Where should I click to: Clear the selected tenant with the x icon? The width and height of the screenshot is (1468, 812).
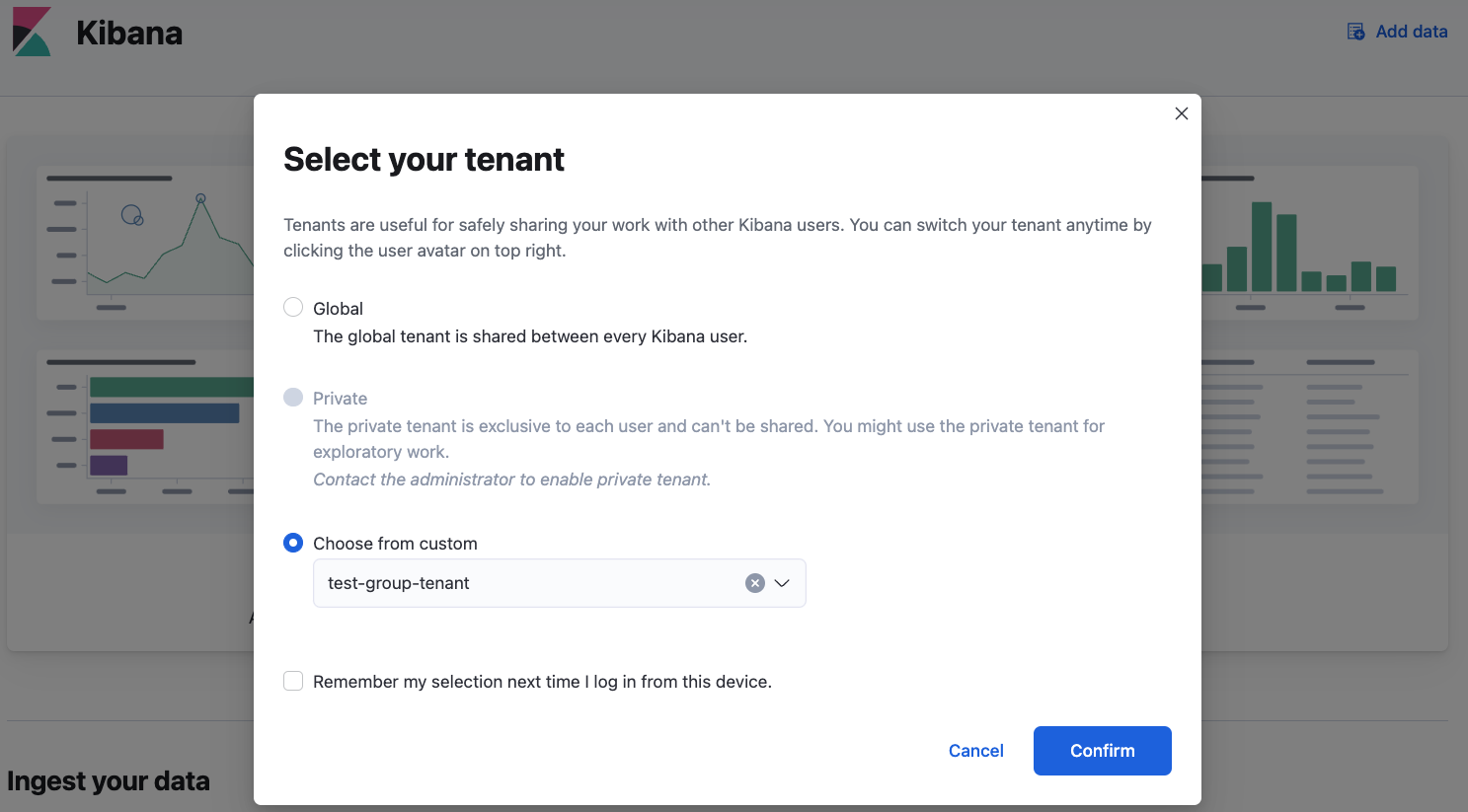coord(754,582)
